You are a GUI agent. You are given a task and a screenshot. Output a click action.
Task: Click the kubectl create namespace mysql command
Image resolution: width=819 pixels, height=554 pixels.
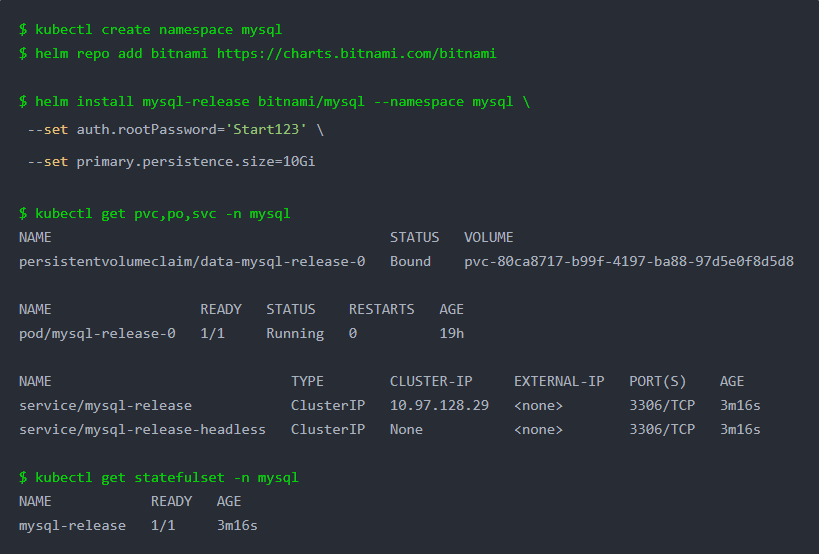158,30
